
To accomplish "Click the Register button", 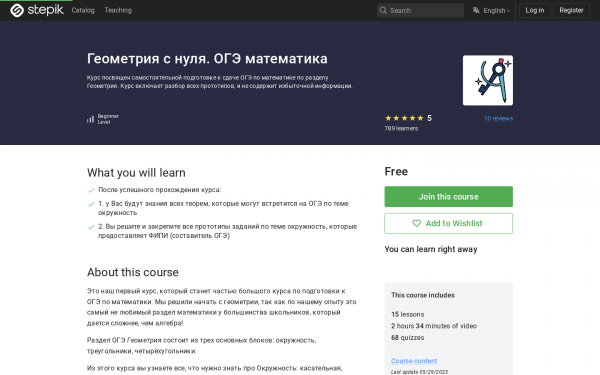I will (x=571, y=10).
